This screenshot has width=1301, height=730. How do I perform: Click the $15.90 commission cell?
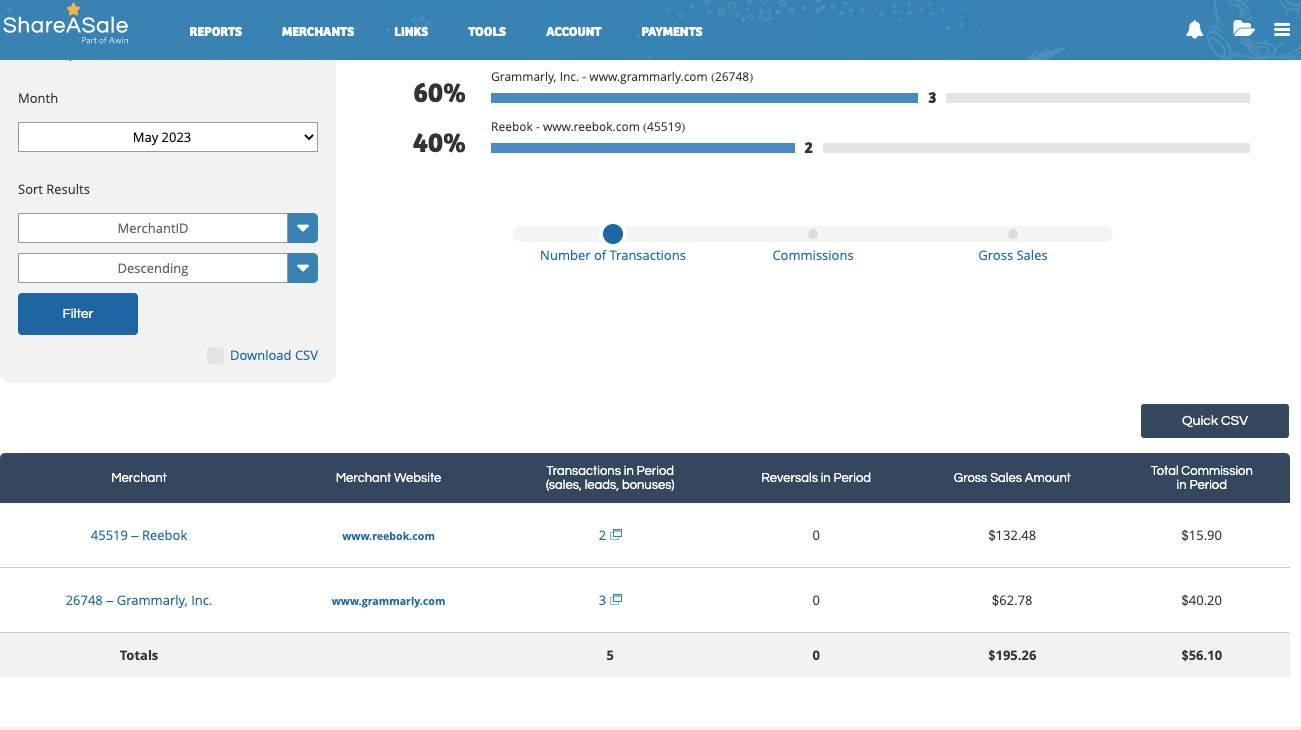point(1201,535)
